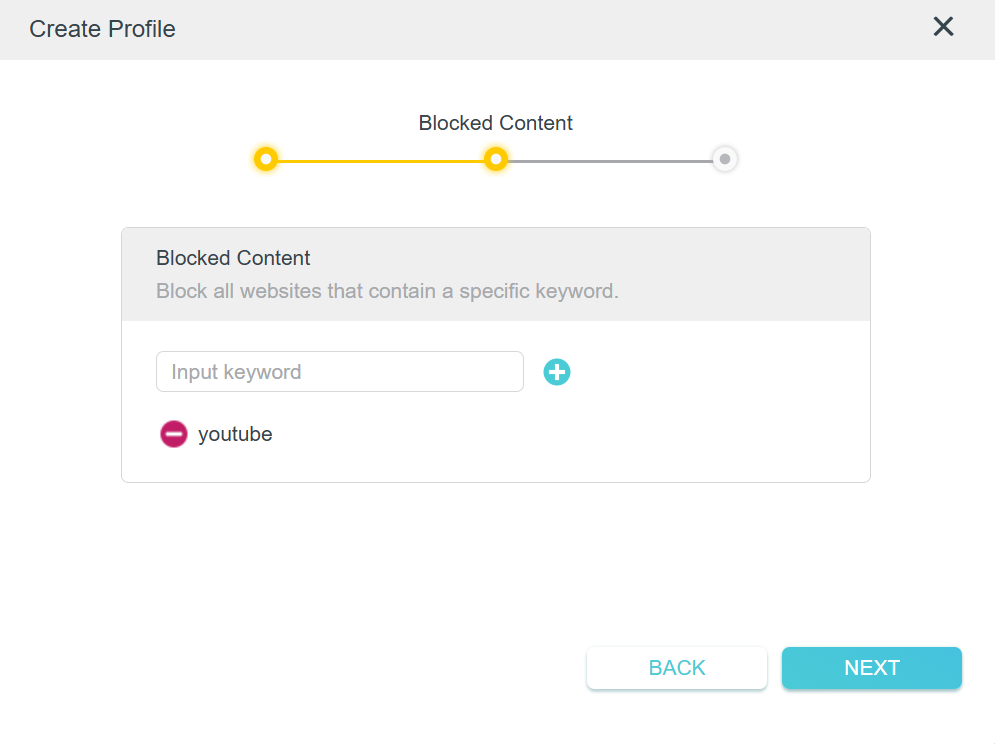Click the Create Profile title text
Image resolution: width=995 pixels, height=744 pixels.
[102, 29]
